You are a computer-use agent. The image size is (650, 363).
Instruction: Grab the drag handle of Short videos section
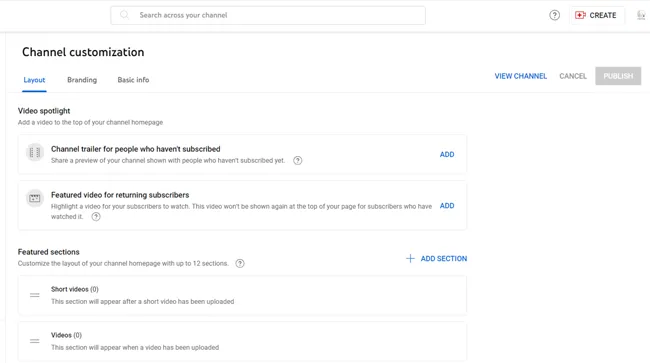(x=35, y=295)
